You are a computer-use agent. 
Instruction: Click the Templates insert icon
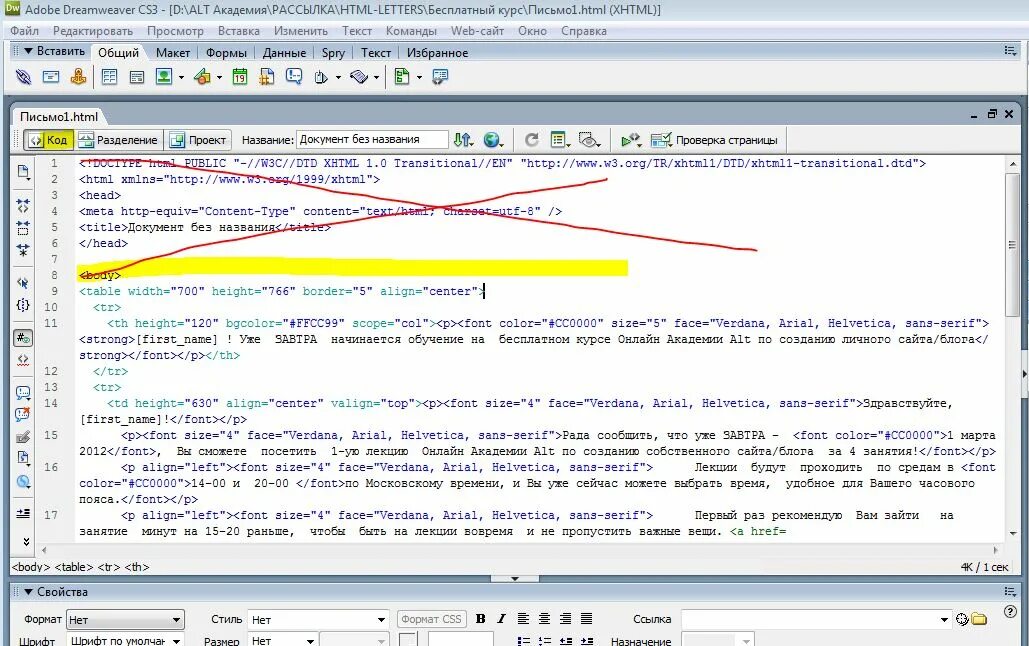click(402, 77)
